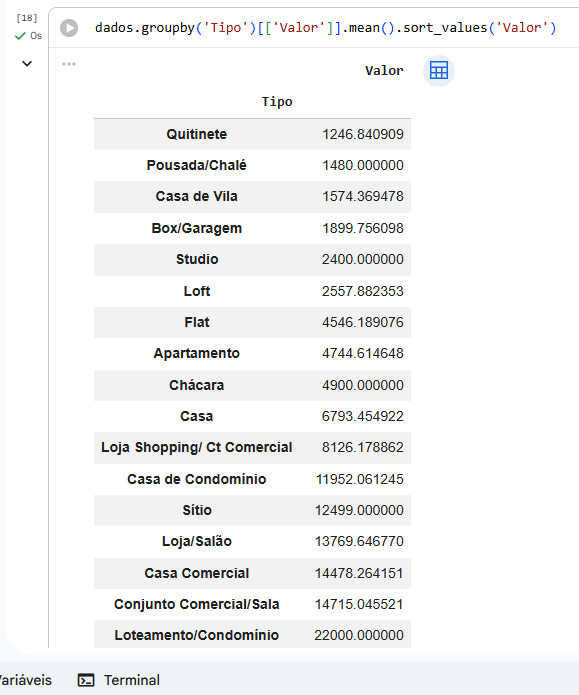Select the Apartamento row label
The width and height of the screenshot is (579, 695).
coord(196,353)
